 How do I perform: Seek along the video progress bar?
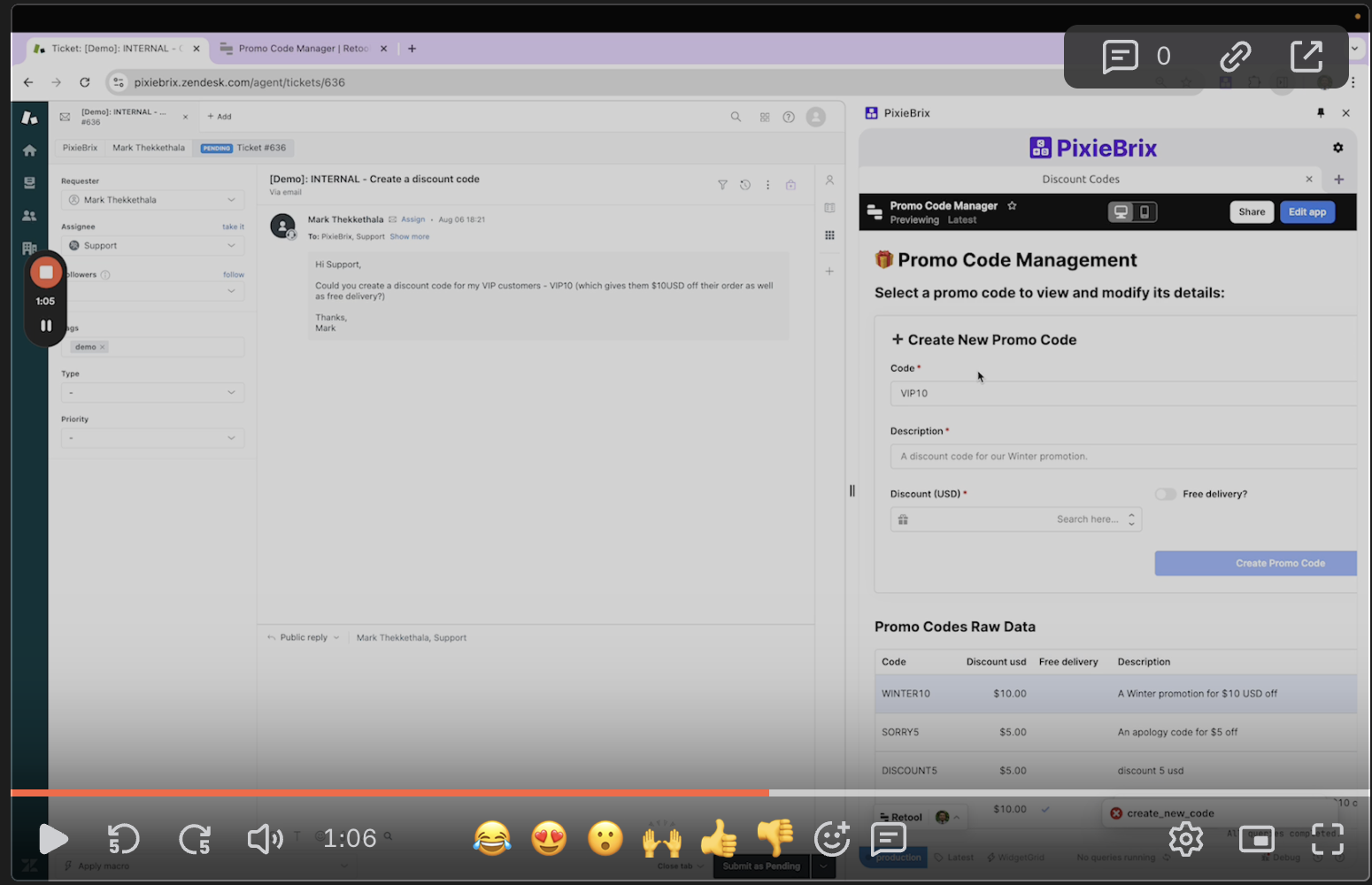(x=690, y=793)
